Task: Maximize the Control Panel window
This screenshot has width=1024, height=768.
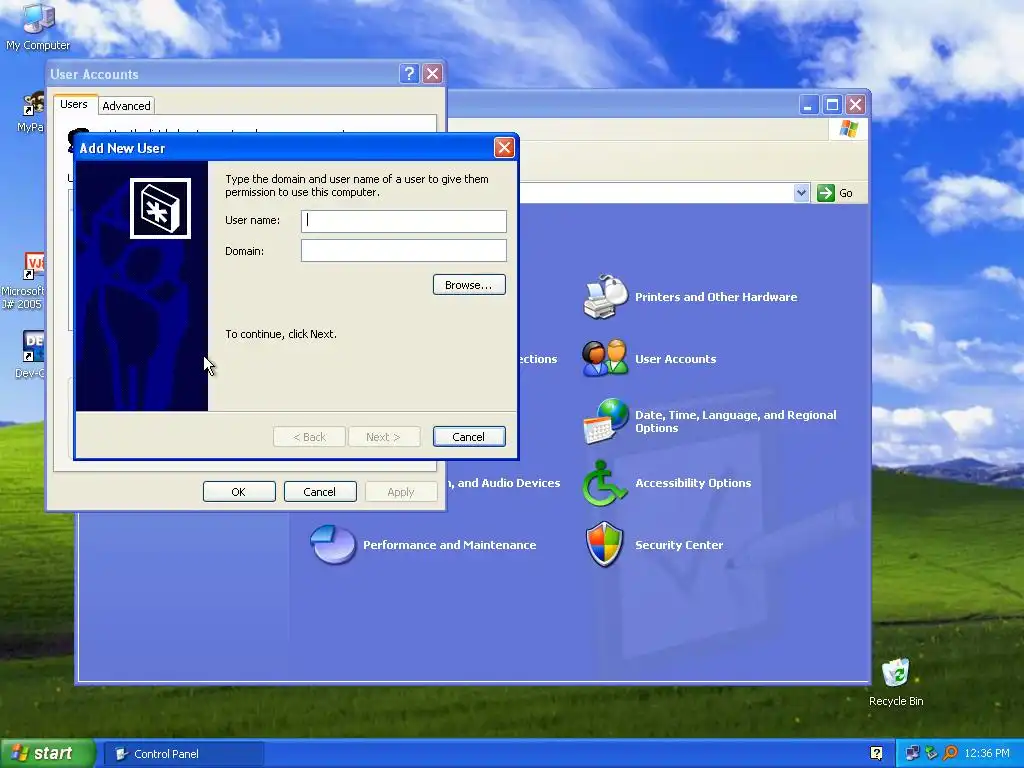Action: (832, 104)
